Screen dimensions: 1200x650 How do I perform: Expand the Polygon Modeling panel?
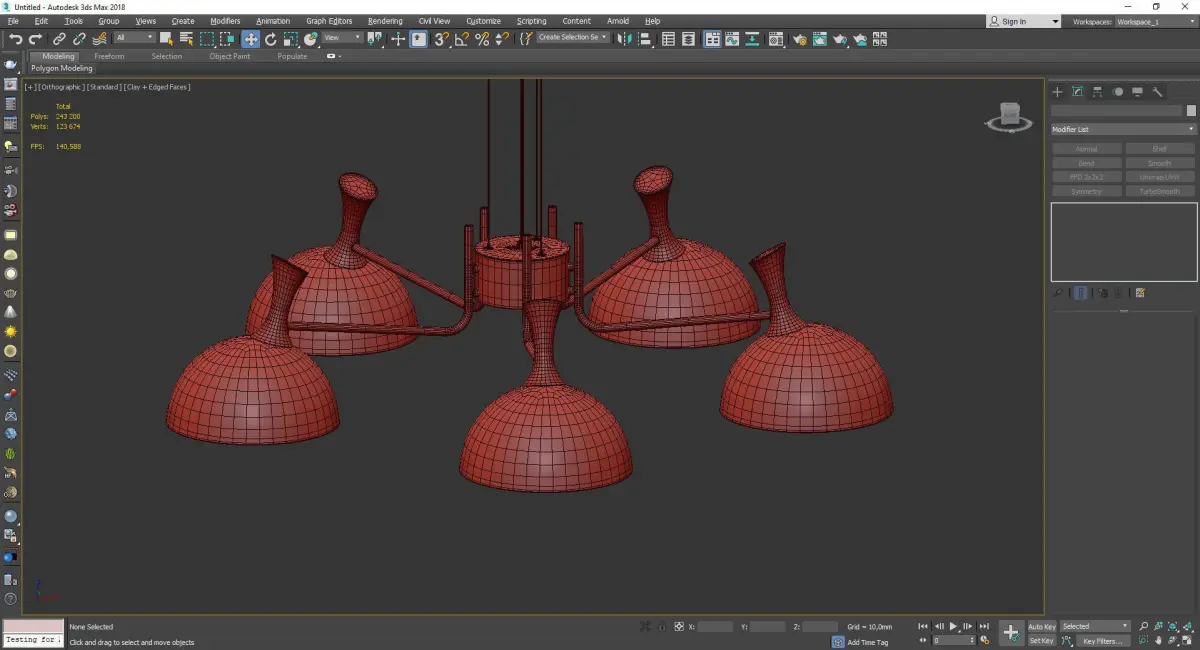(x=61, y=69)
